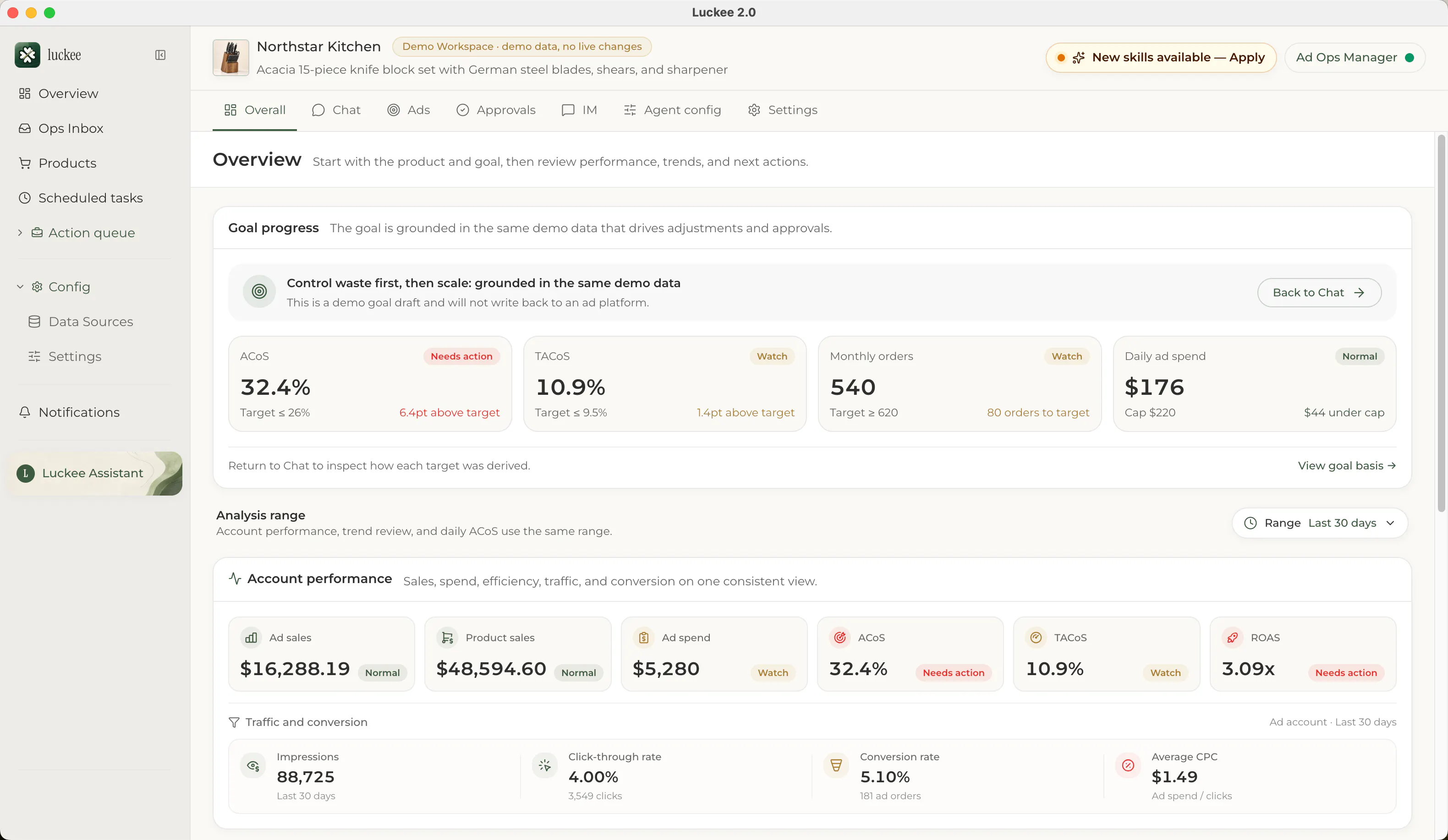The width and height of the screenshot is (1448, 840).
Task: Apply the new skills available
Action: (x=1161, y=57)
